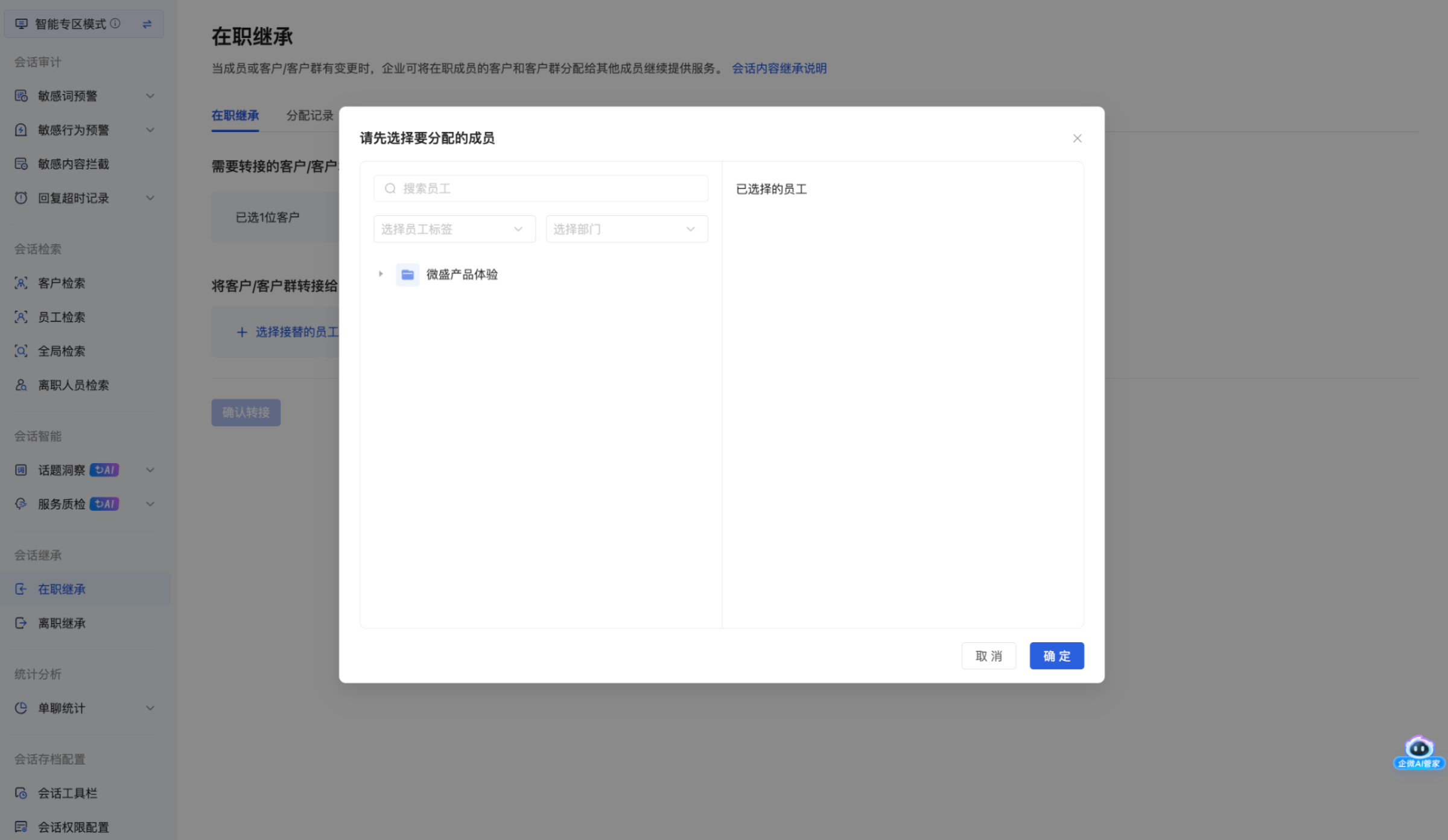The width and height of the screenshot is (1448, 840).
Task: Close the member selection dialog
Action: click(x=1077, y=139)
